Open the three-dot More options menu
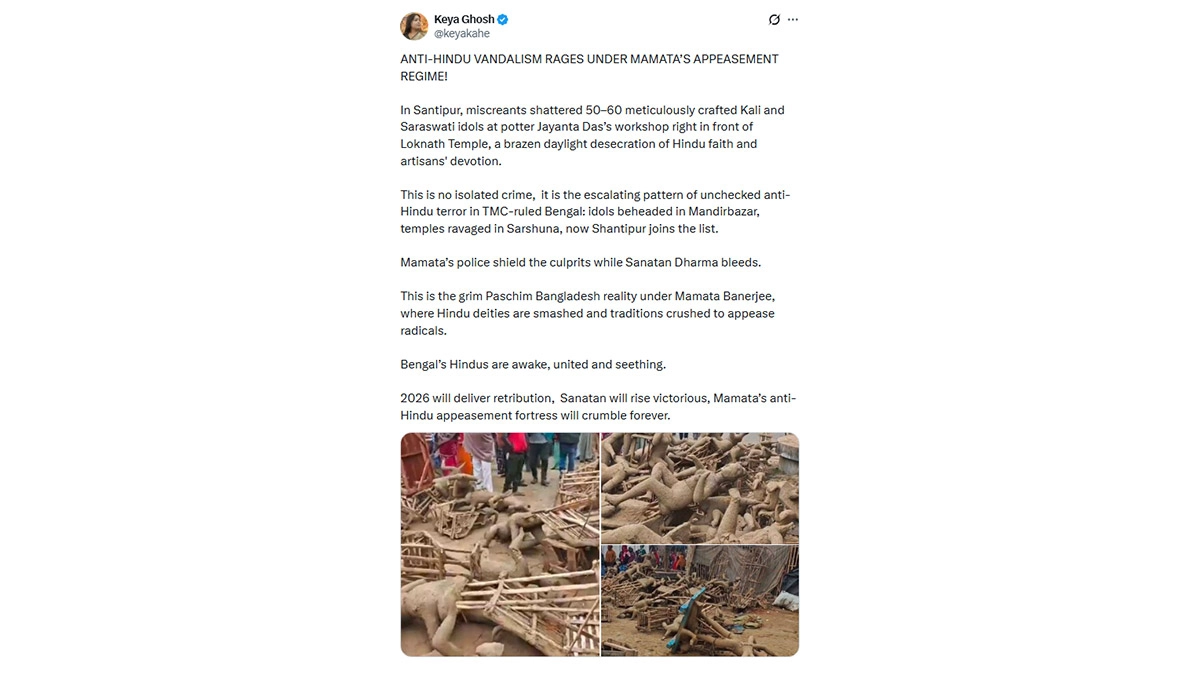 tap(793, 20)
